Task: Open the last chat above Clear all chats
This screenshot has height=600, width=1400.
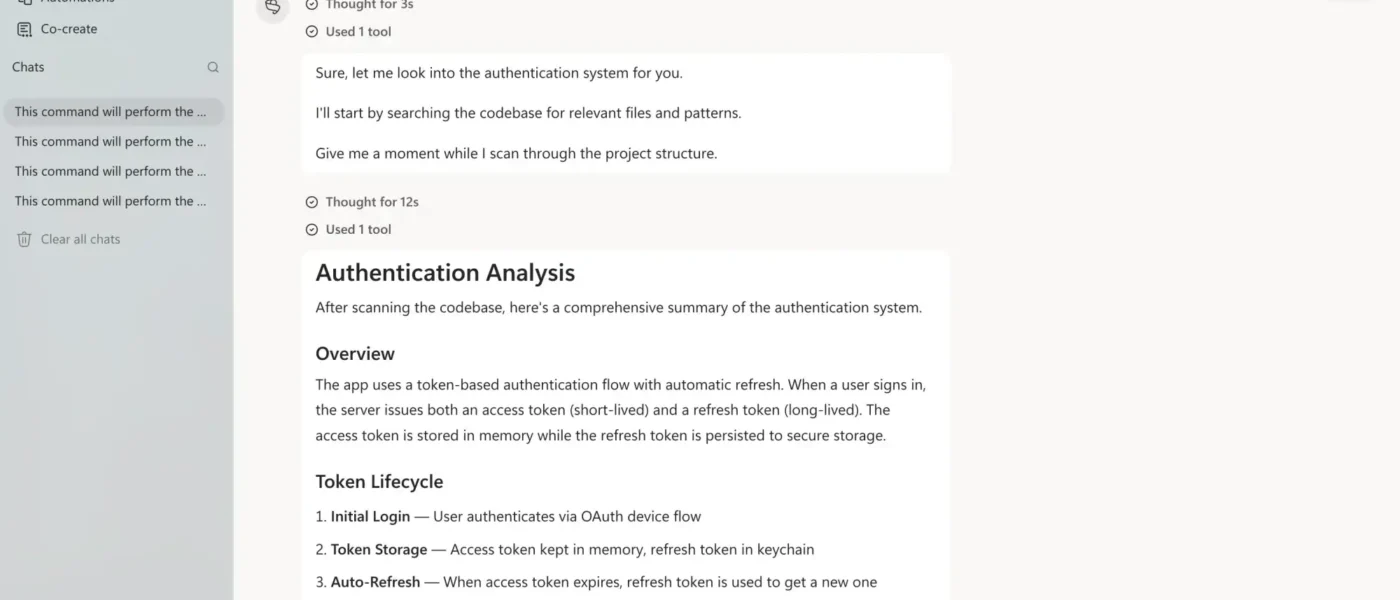Action: [114, 201]
